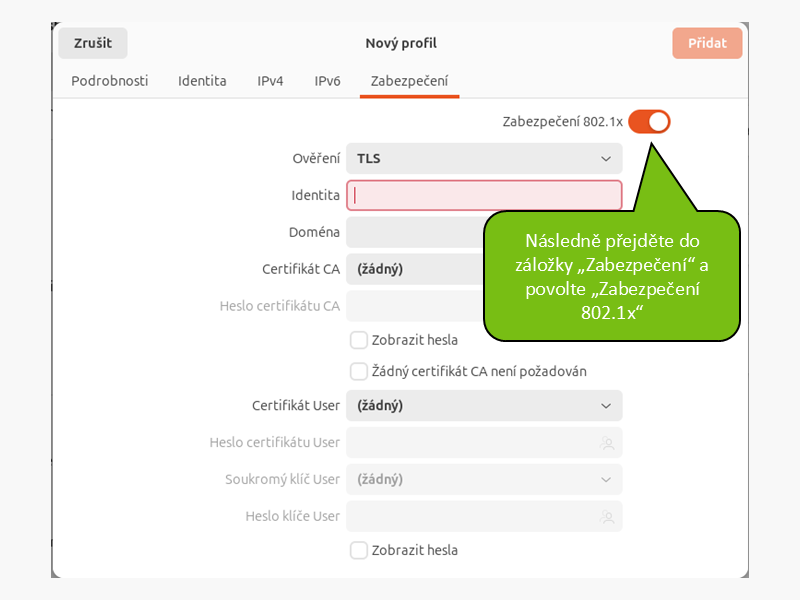Tick Zobrazit hesla below Heslo klíče User
This screenshot has height=600, width=800.
[x=359, y=550]
